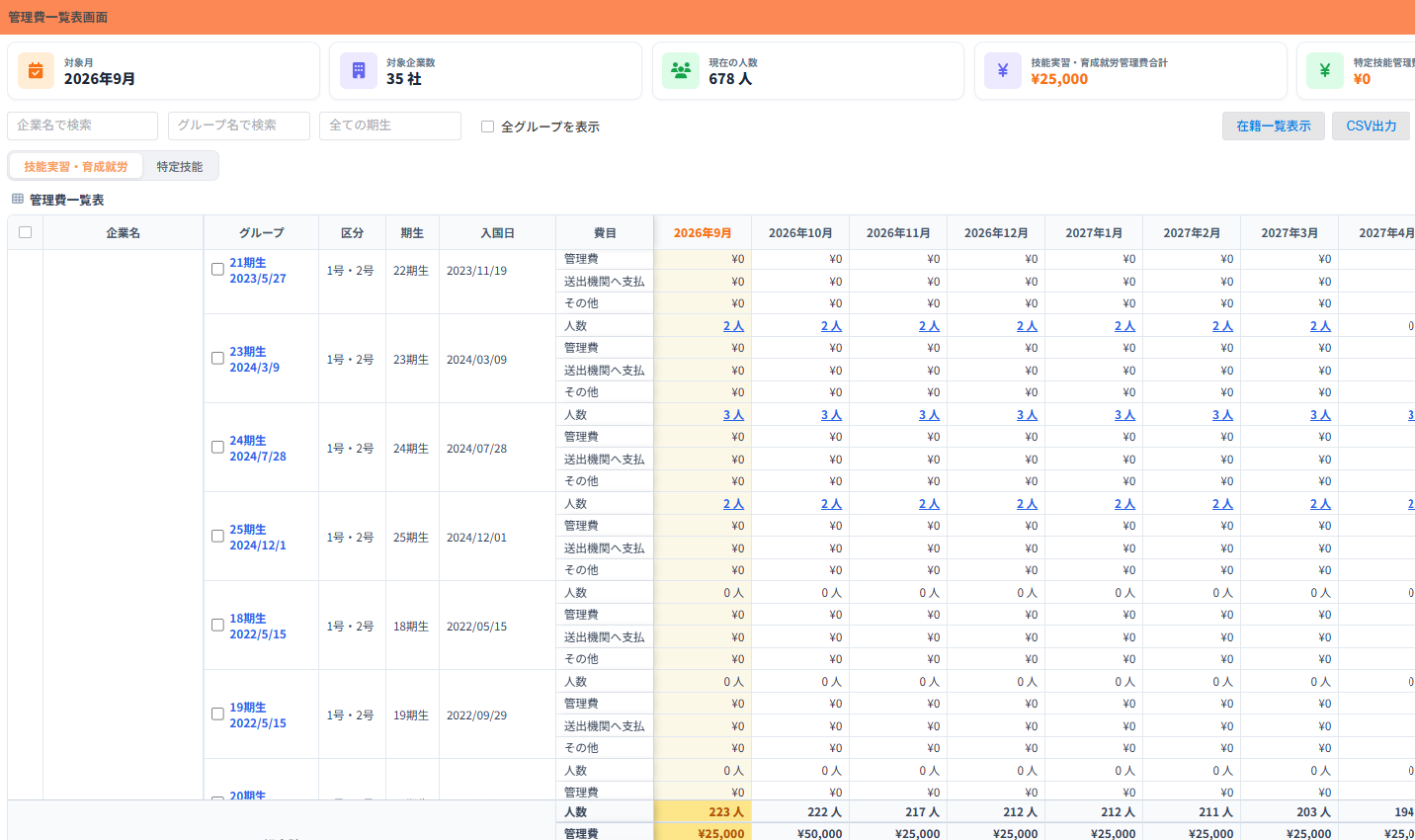
Task: Click 25期生's 2人 link under 2026年12月
Action: click(1027, 504)
